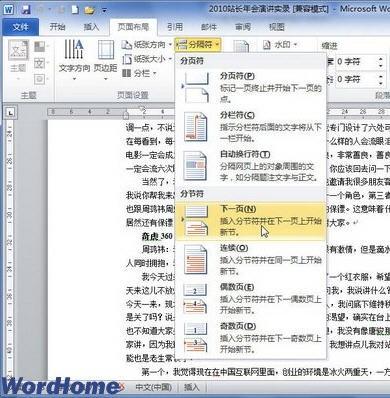Click the 奇虎 360 heading text
Viewport: 390px width, 398px height.
157,236
